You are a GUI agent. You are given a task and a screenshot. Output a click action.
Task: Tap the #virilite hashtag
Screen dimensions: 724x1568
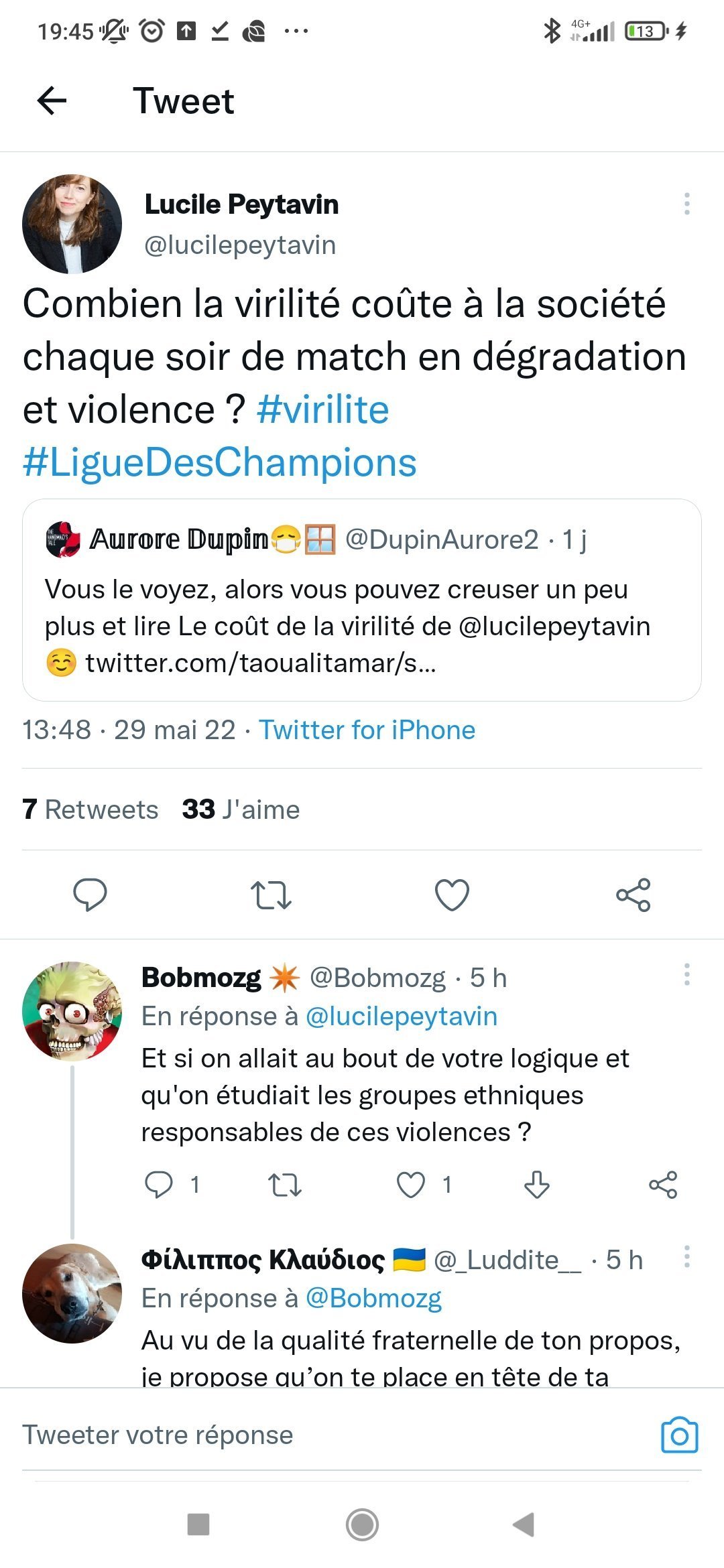(x=322, y=409)
